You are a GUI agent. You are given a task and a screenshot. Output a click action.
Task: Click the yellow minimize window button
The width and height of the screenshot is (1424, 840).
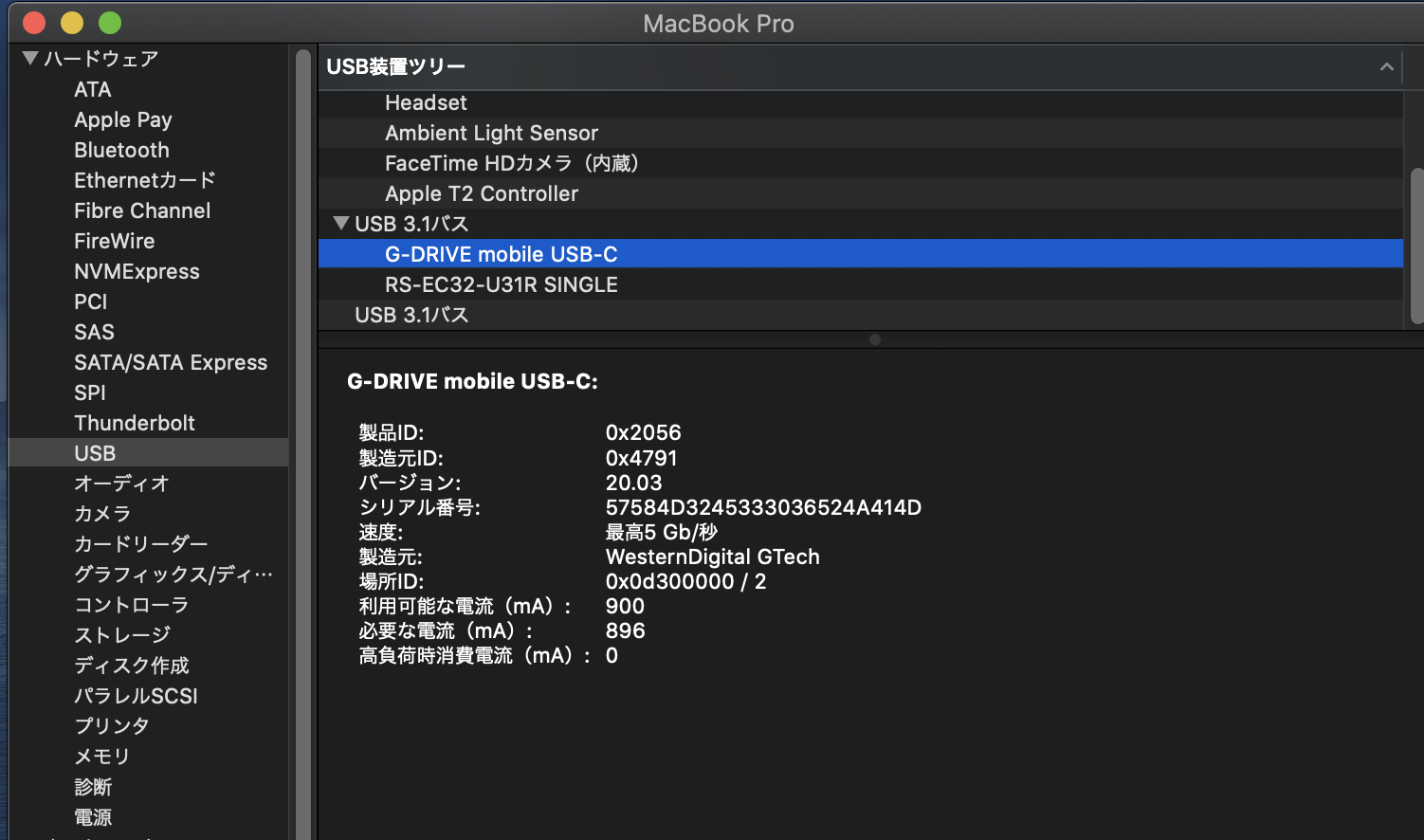[72, 23]
